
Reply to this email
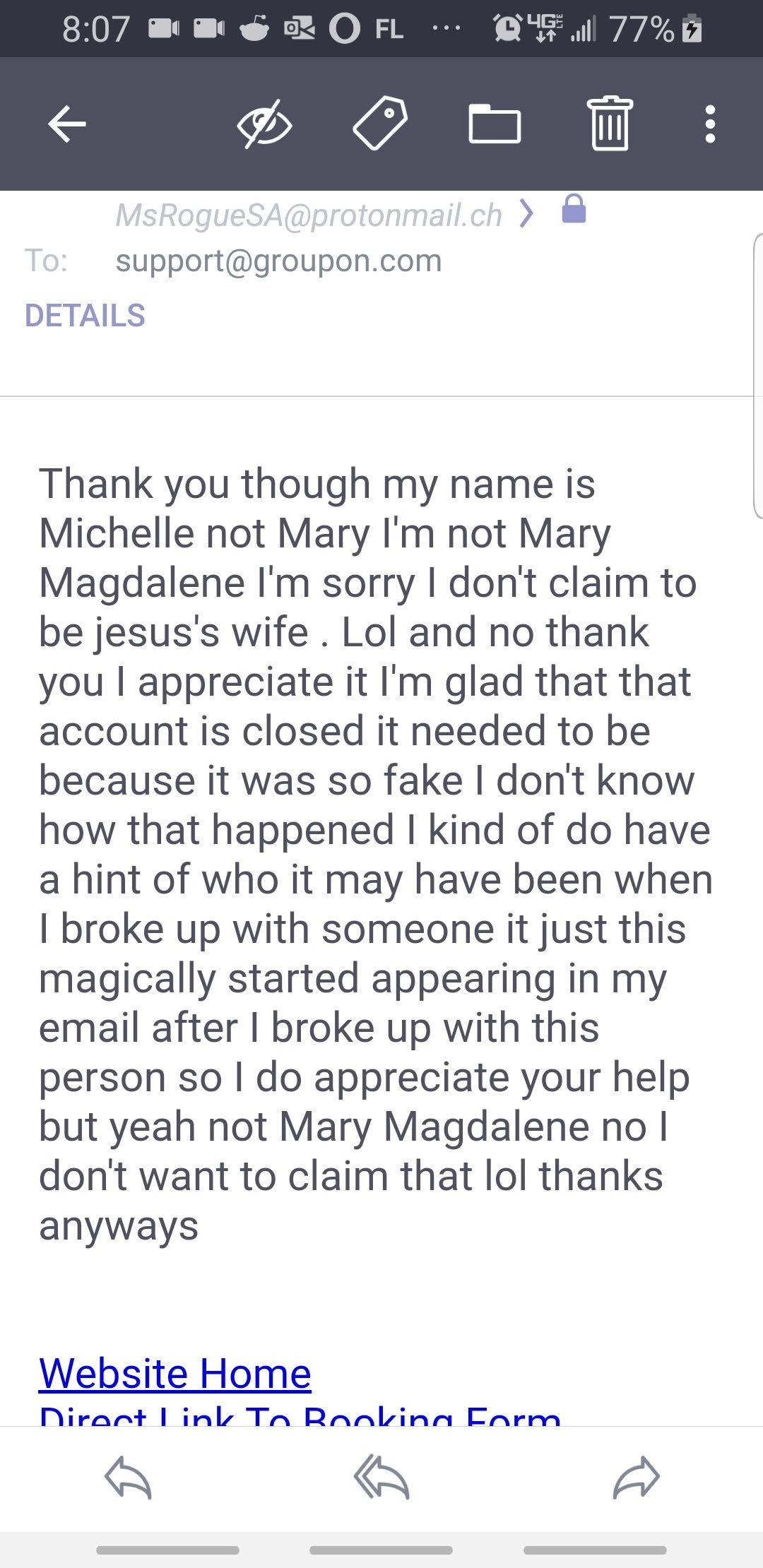tap(128, 1478)
